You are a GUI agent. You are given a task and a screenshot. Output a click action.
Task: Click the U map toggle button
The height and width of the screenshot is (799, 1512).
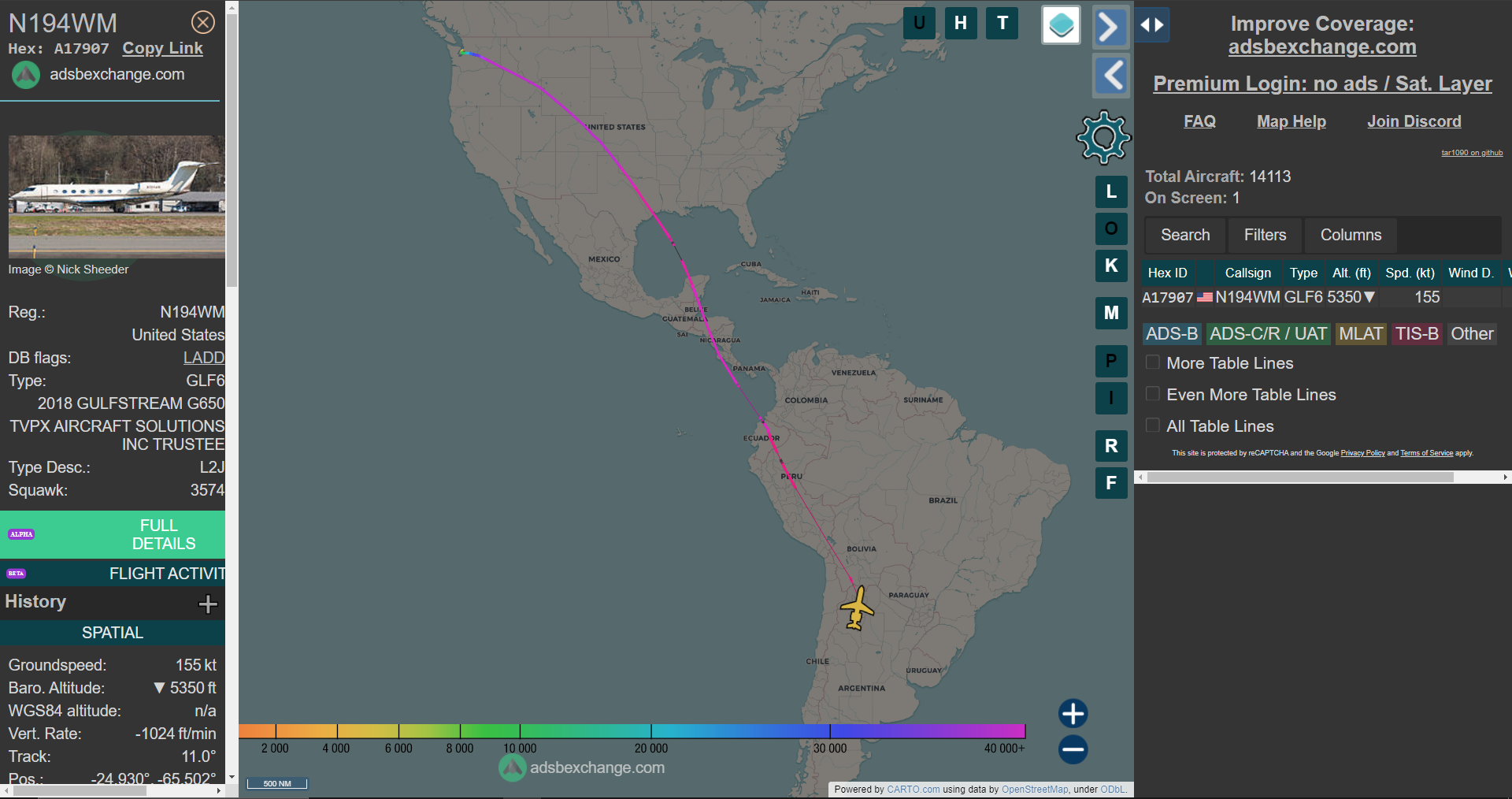(919, 23)
